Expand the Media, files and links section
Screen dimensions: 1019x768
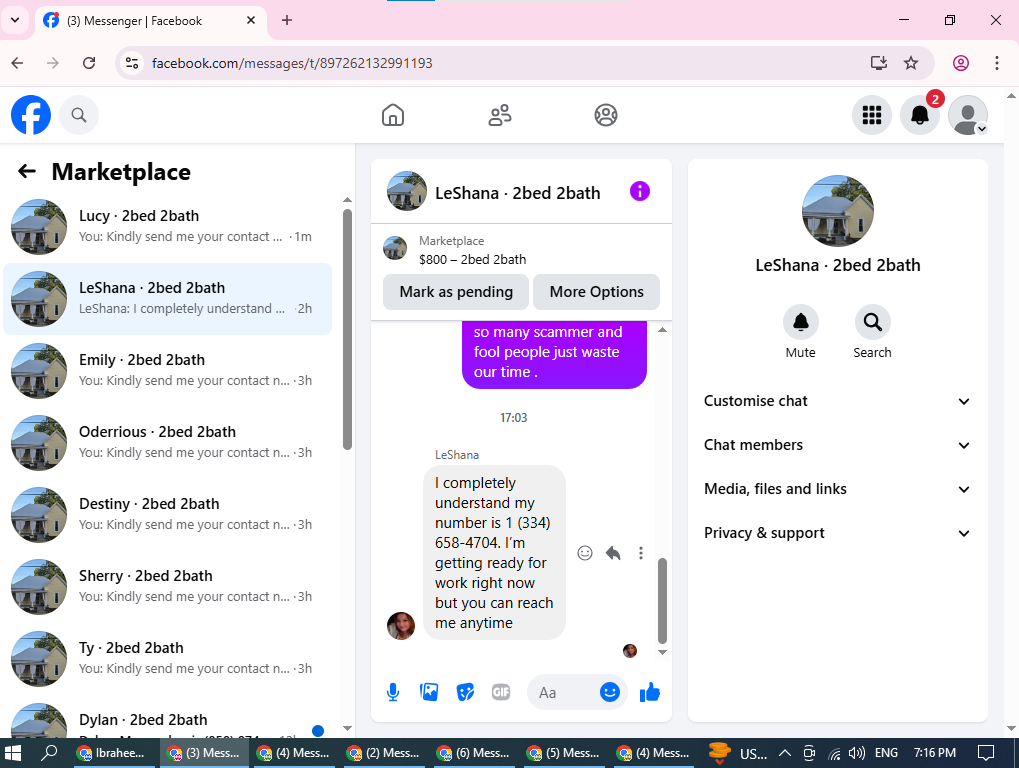tap(837, 489)
